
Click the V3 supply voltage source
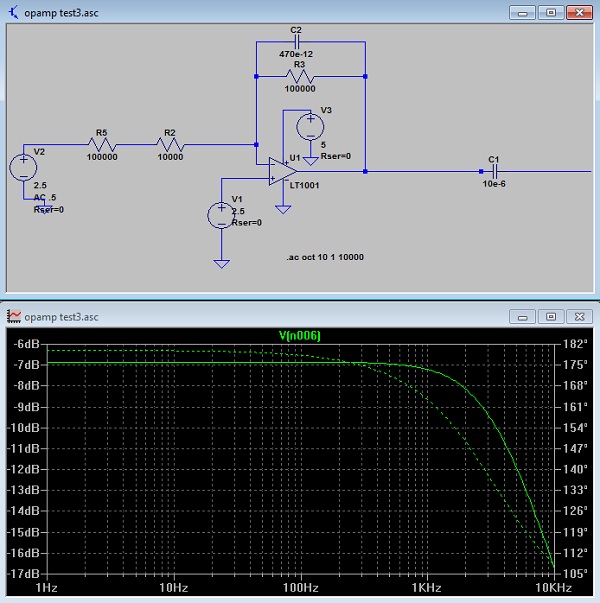click(311, 127)
